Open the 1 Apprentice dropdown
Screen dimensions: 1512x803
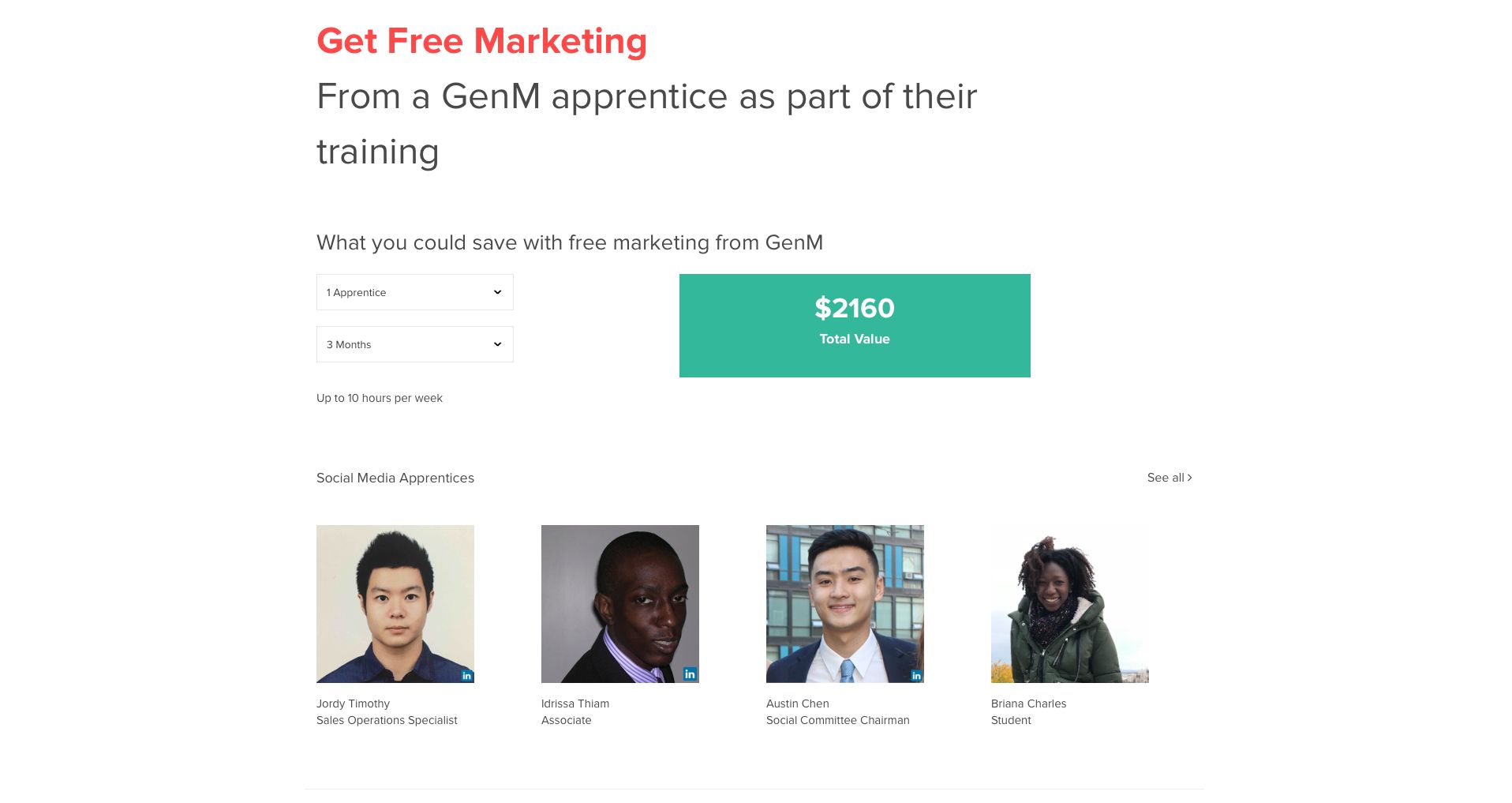click(415, 292)
